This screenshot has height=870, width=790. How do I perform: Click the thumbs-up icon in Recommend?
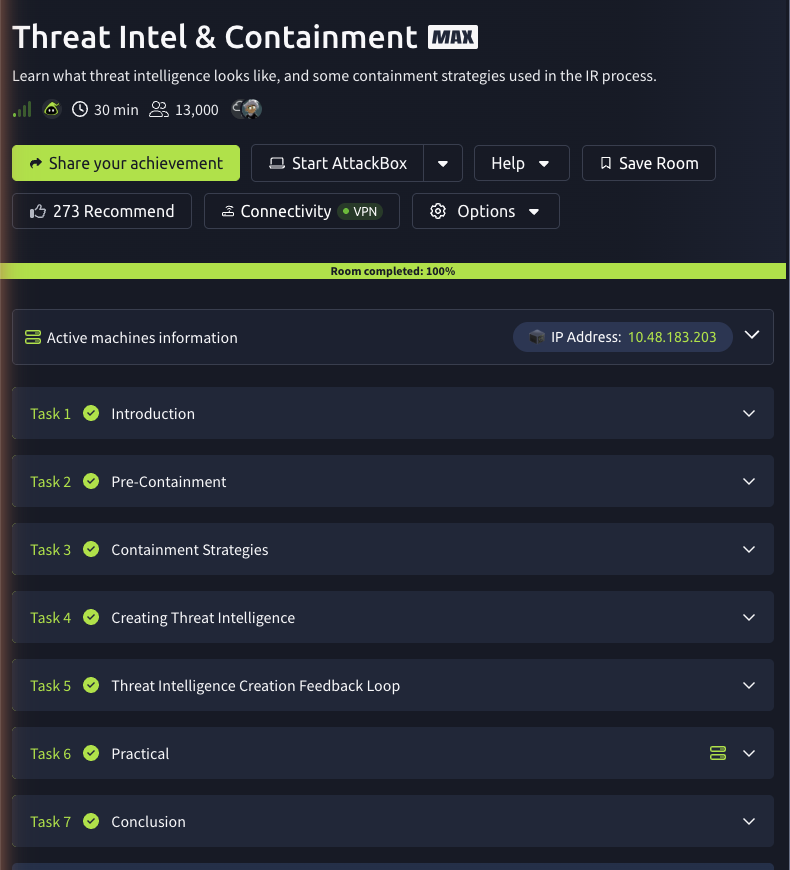point(38,211)
